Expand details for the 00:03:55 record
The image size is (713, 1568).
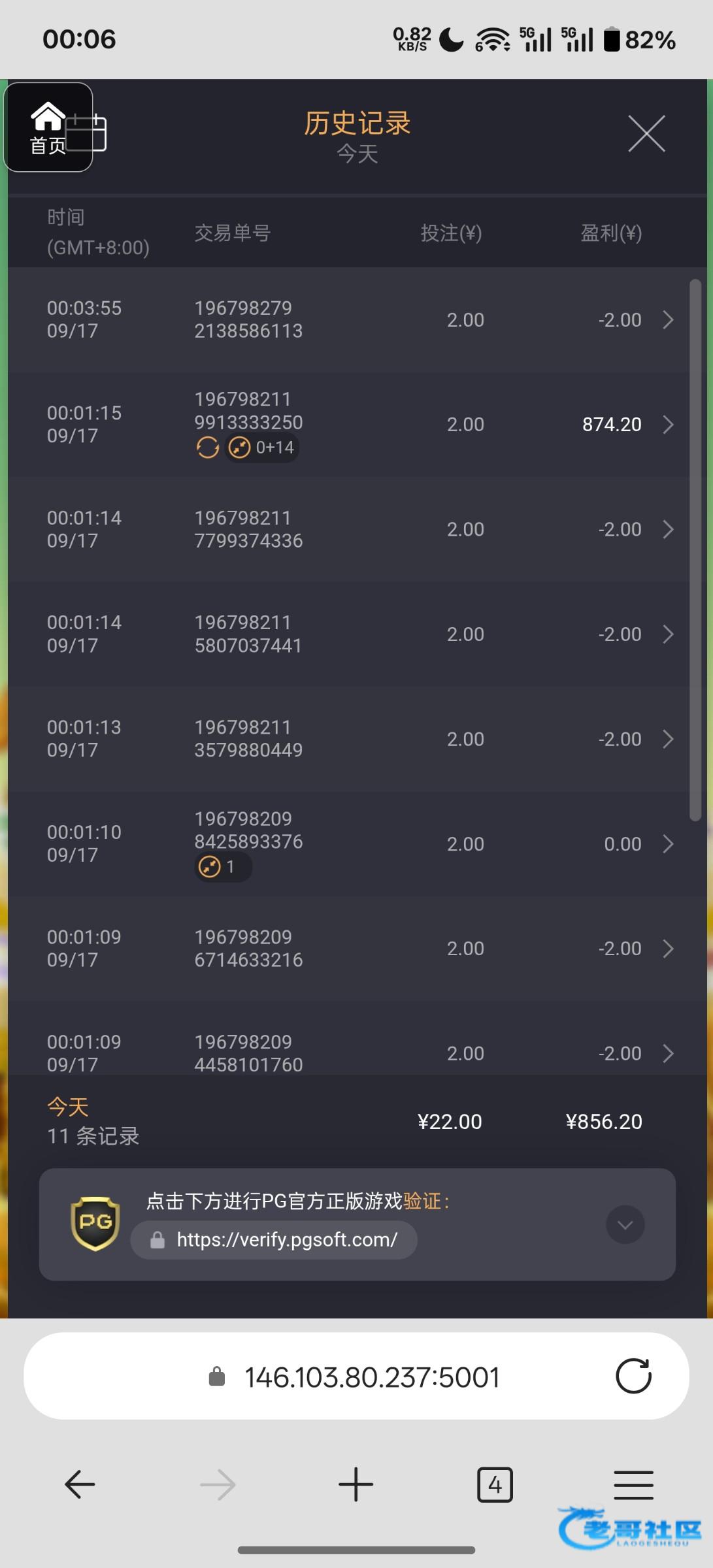[x=668, y=320]
